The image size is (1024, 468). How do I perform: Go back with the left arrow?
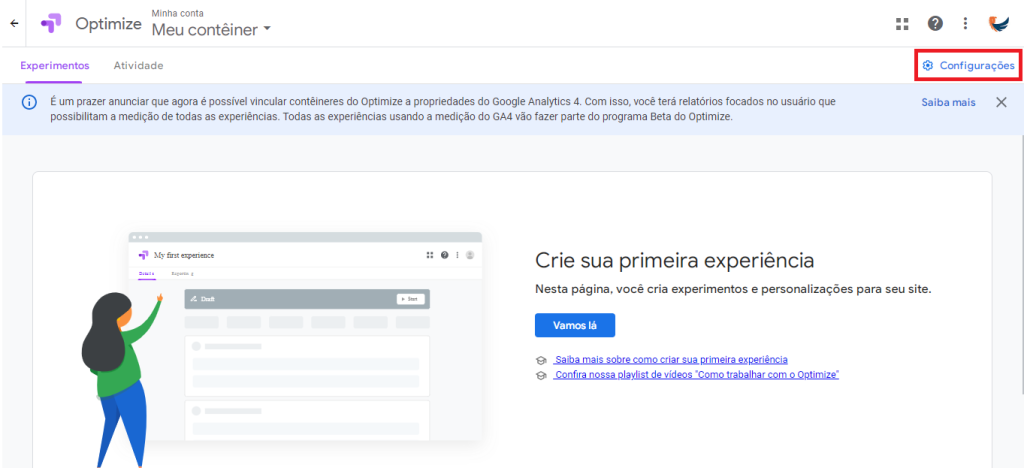pyautogui.click(x=14, y=23)
